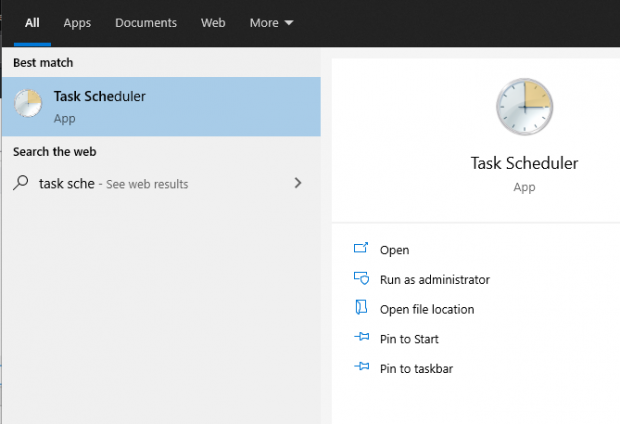This screenshot has width=620, height=424.
Task: Switch to the All search tab
Action: point(32,23)
